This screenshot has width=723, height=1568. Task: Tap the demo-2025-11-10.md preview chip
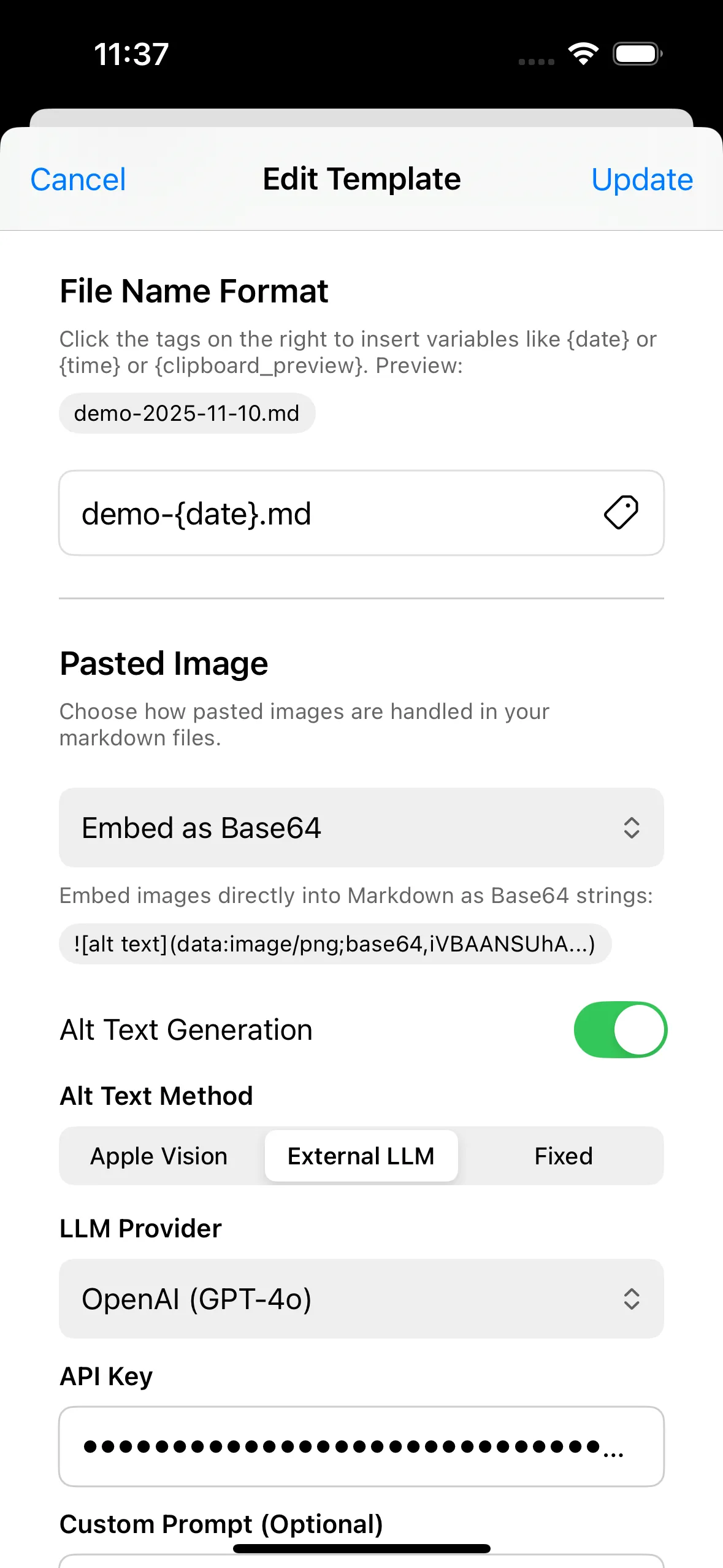click(x=186, y=413)
